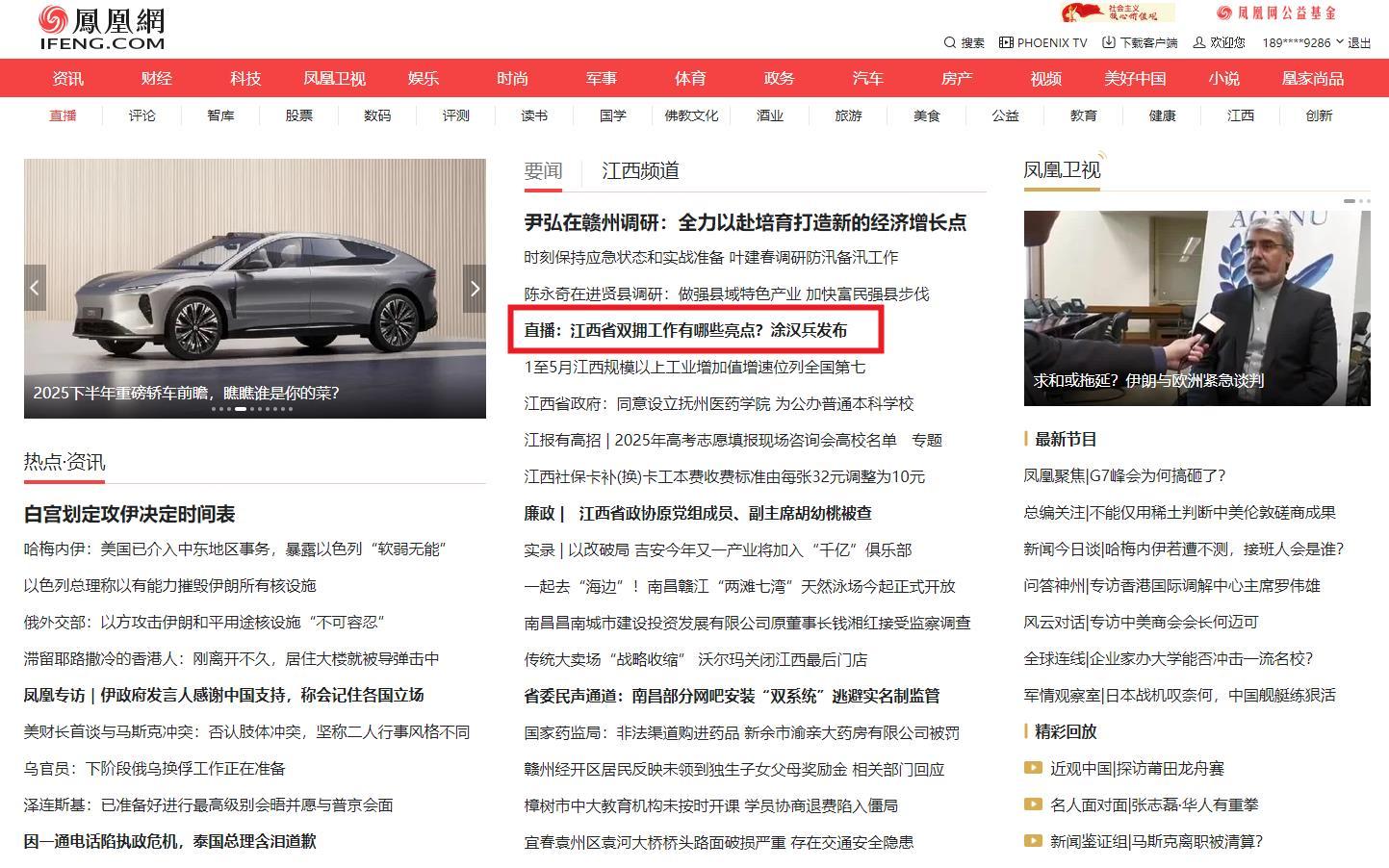Image resolution: width=1389 pixels, height=868 pixels.
Task: Select 直播 in the sub-navigation
Action: point(63,115)
